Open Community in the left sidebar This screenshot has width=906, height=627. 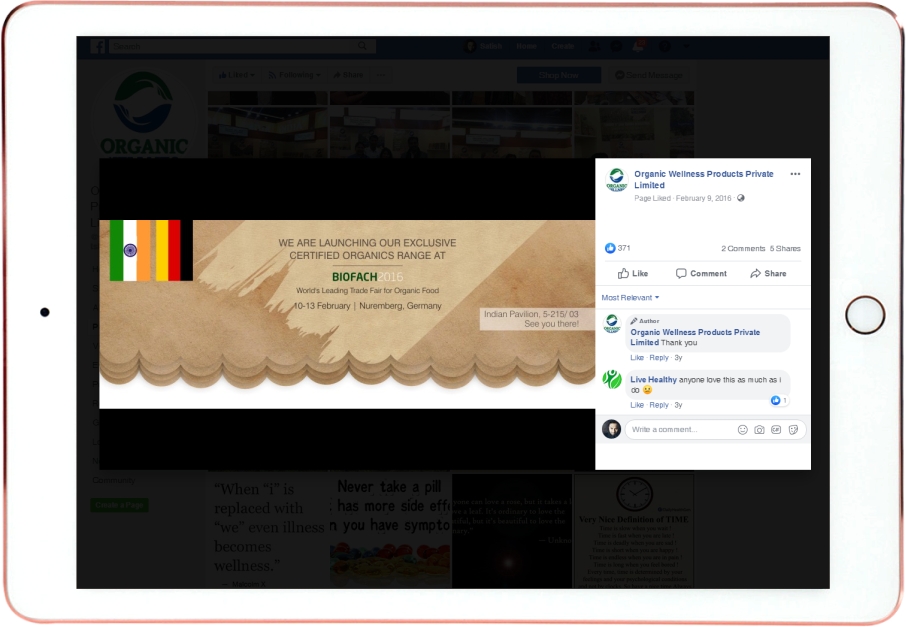pos(113,480)
